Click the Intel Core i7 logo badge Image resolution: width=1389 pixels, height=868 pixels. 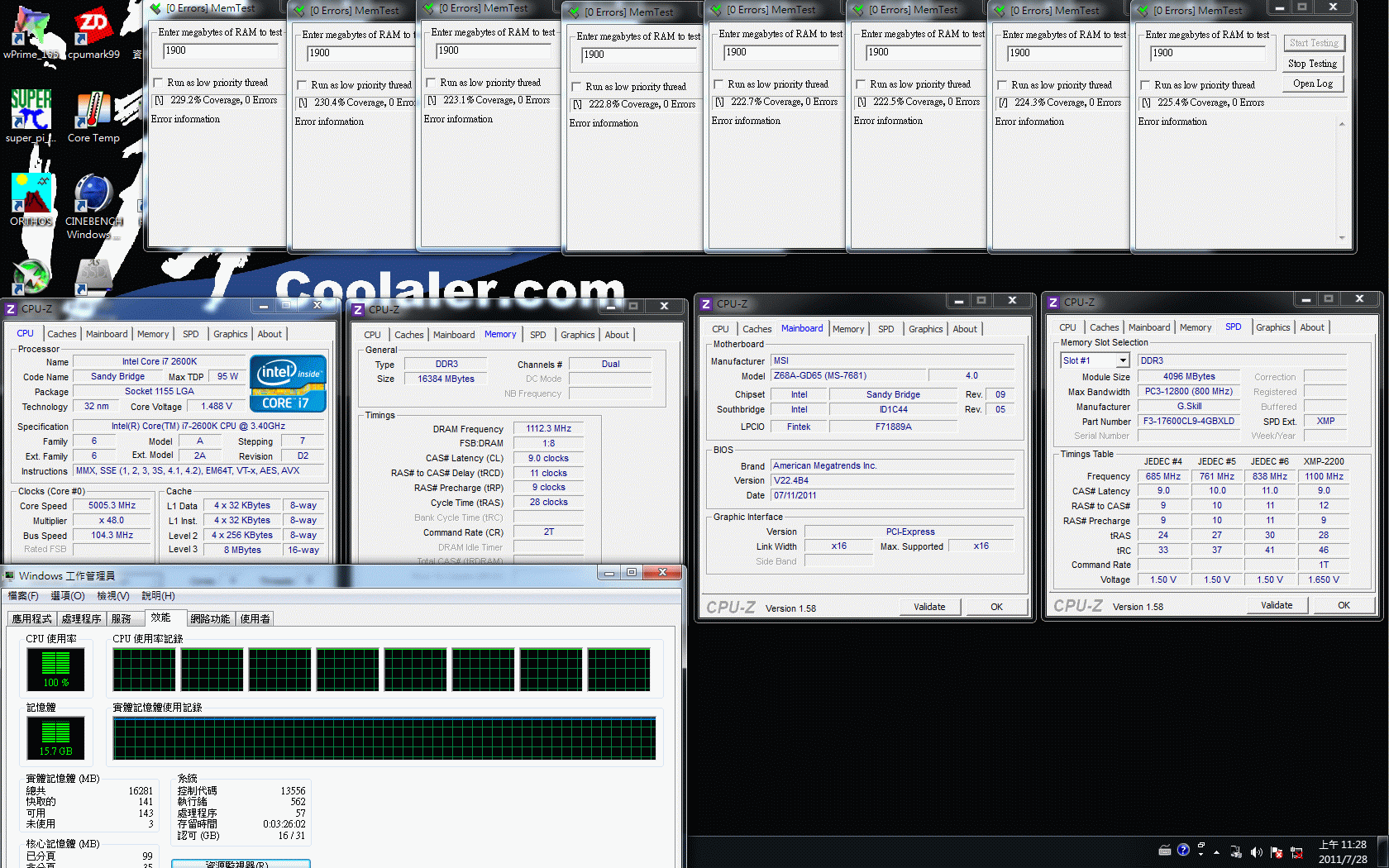(x=288, y=383)
